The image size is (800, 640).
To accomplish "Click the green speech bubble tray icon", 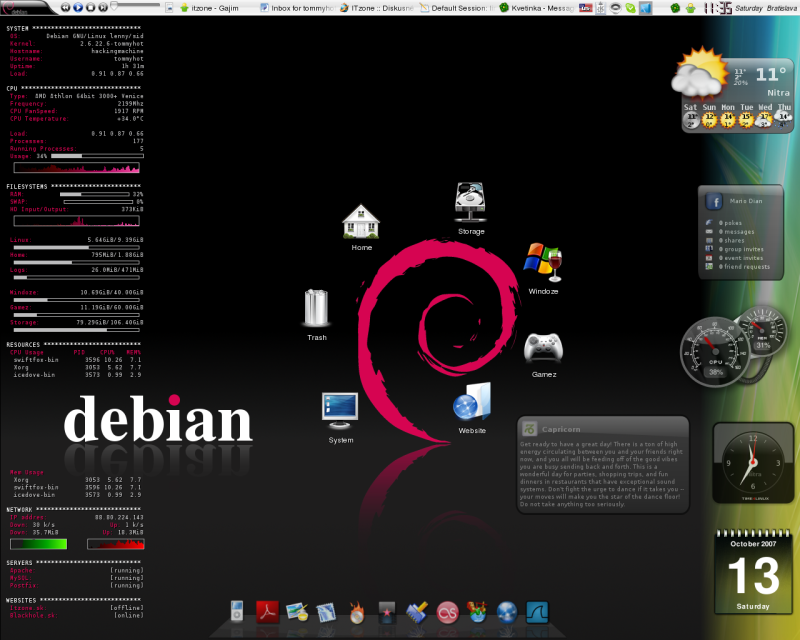I will (631, 8).
